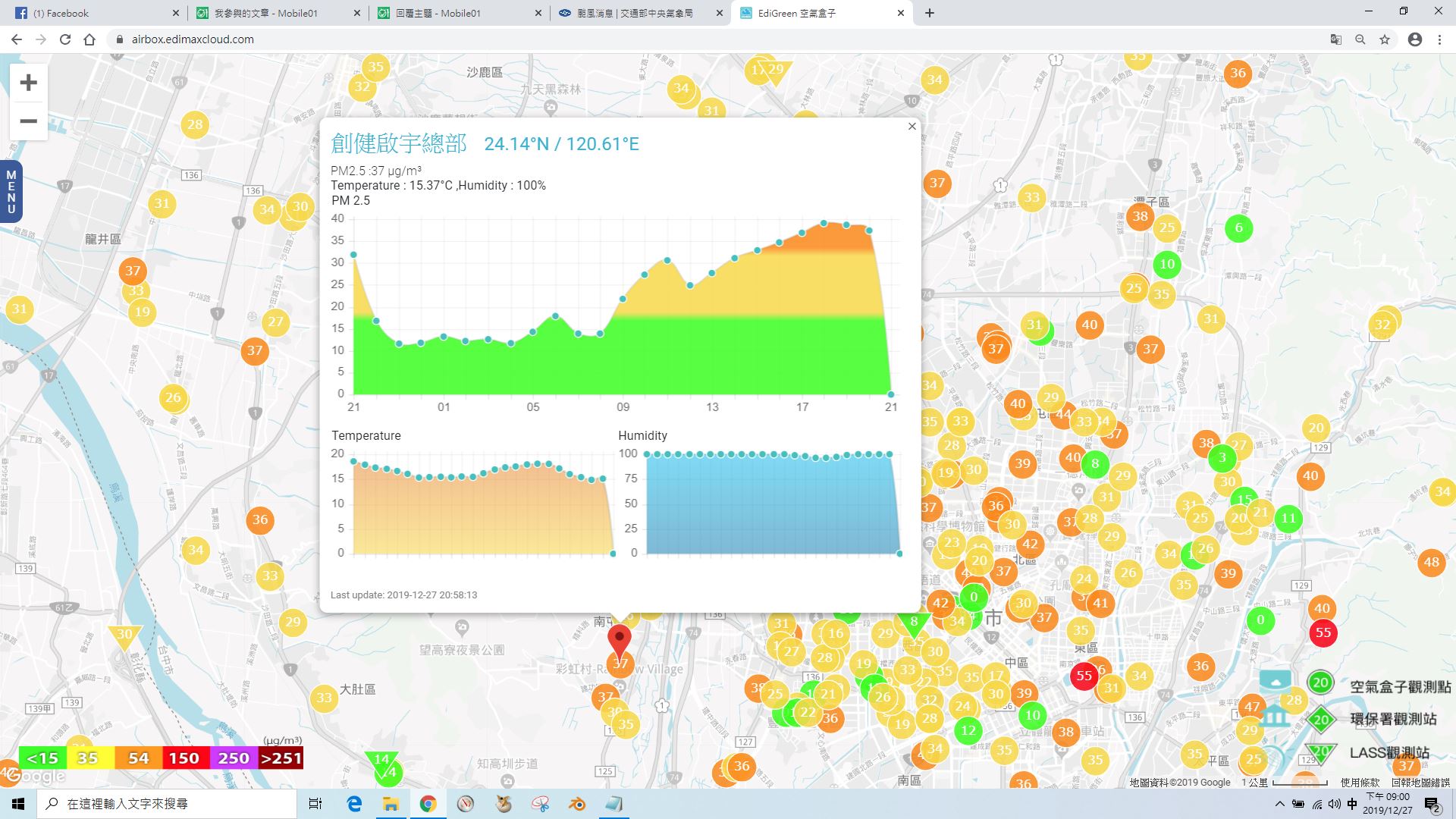Viewport: 1456px width, 819px height.
Task: Click the LASS觀測站 legend triangle icon
Action: (x=1321, y=753)
